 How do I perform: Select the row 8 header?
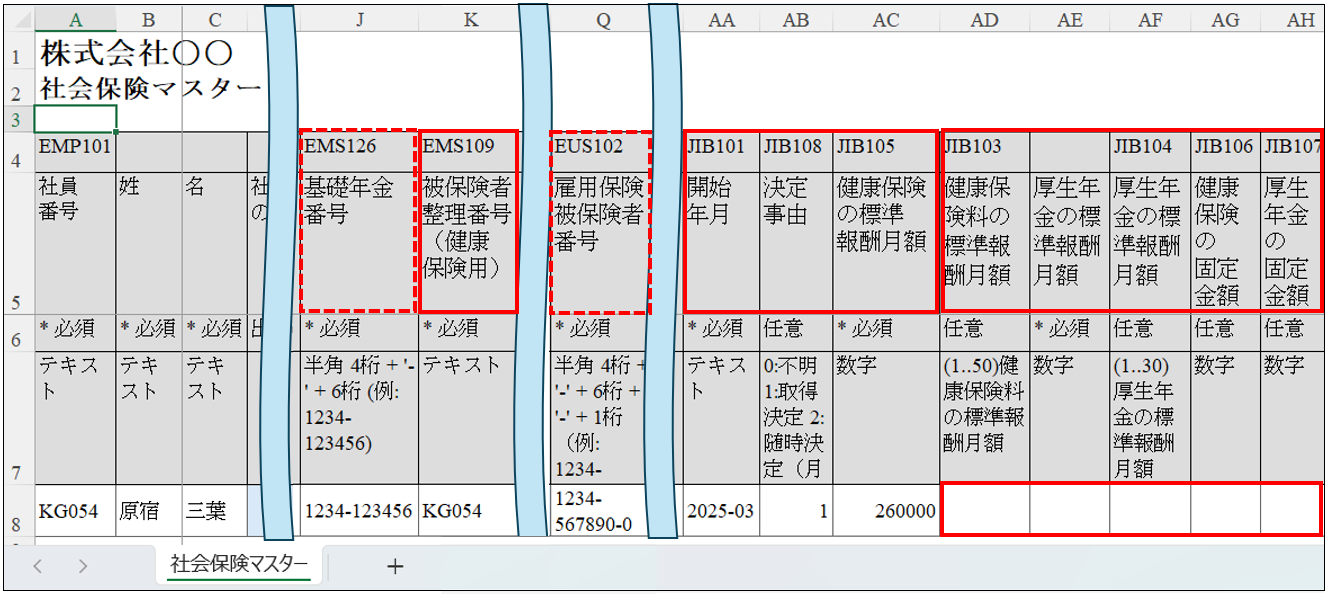pyautogui.click(x=17, y=511)
